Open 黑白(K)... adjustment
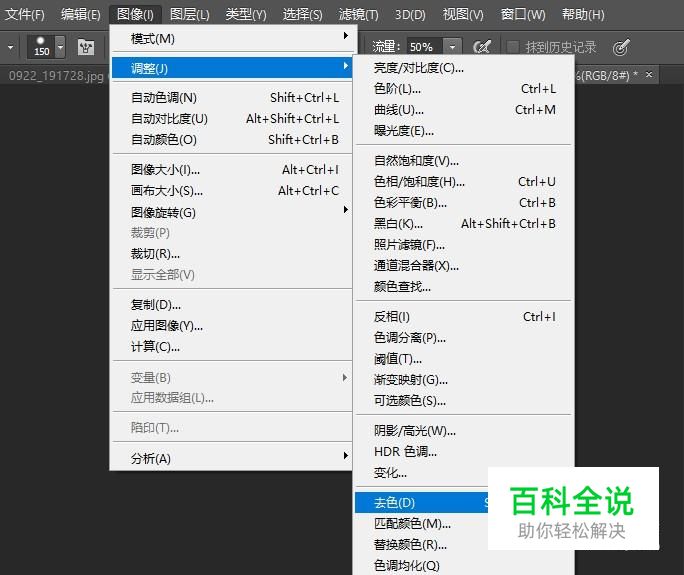 463,223
